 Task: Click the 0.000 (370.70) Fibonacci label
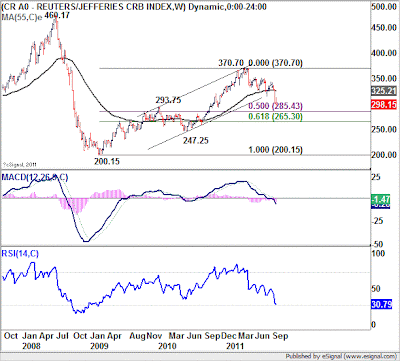tap(276, 63)
